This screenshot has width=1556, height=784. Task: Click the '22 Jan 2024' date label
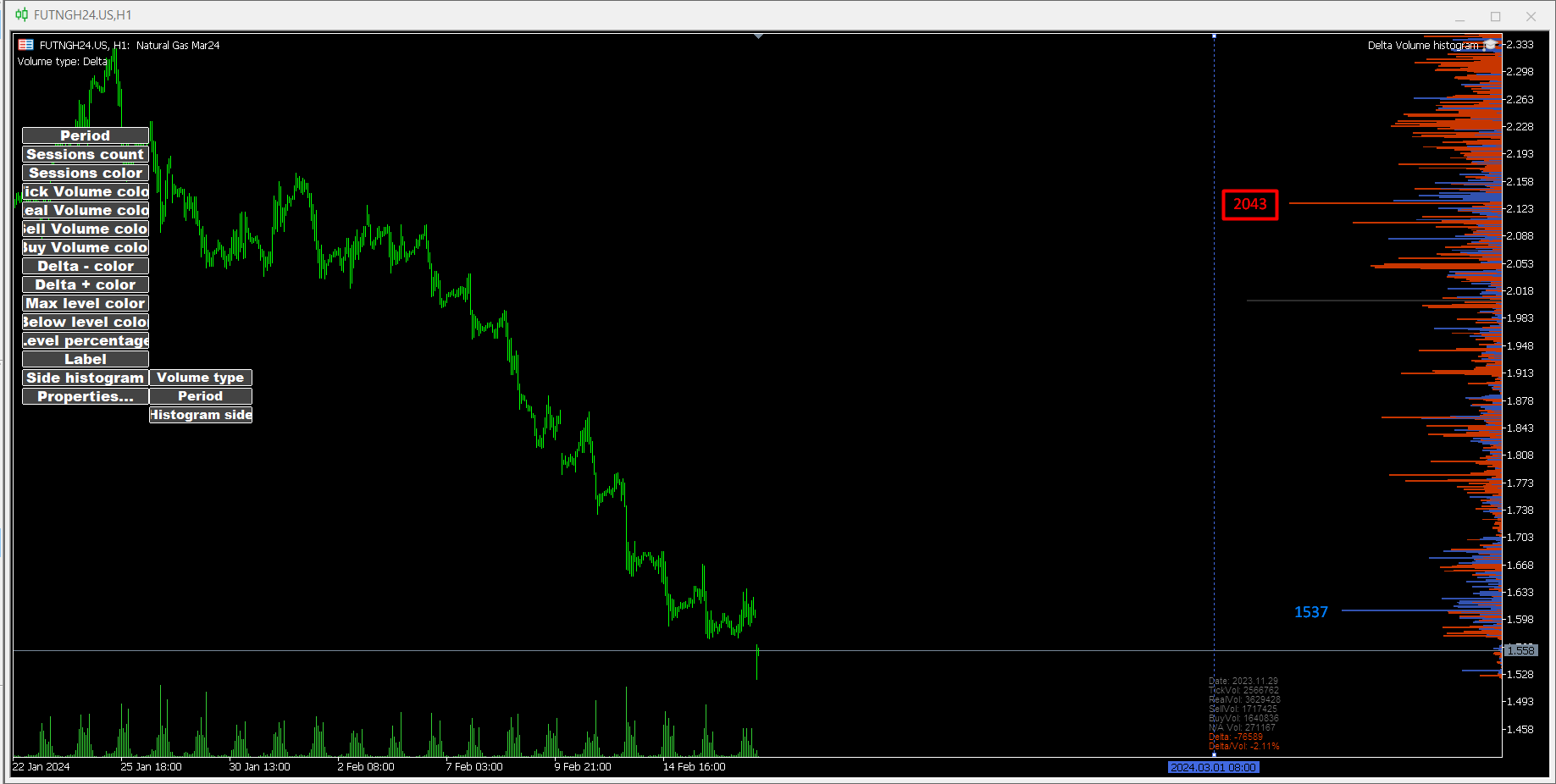pos(42,767)
